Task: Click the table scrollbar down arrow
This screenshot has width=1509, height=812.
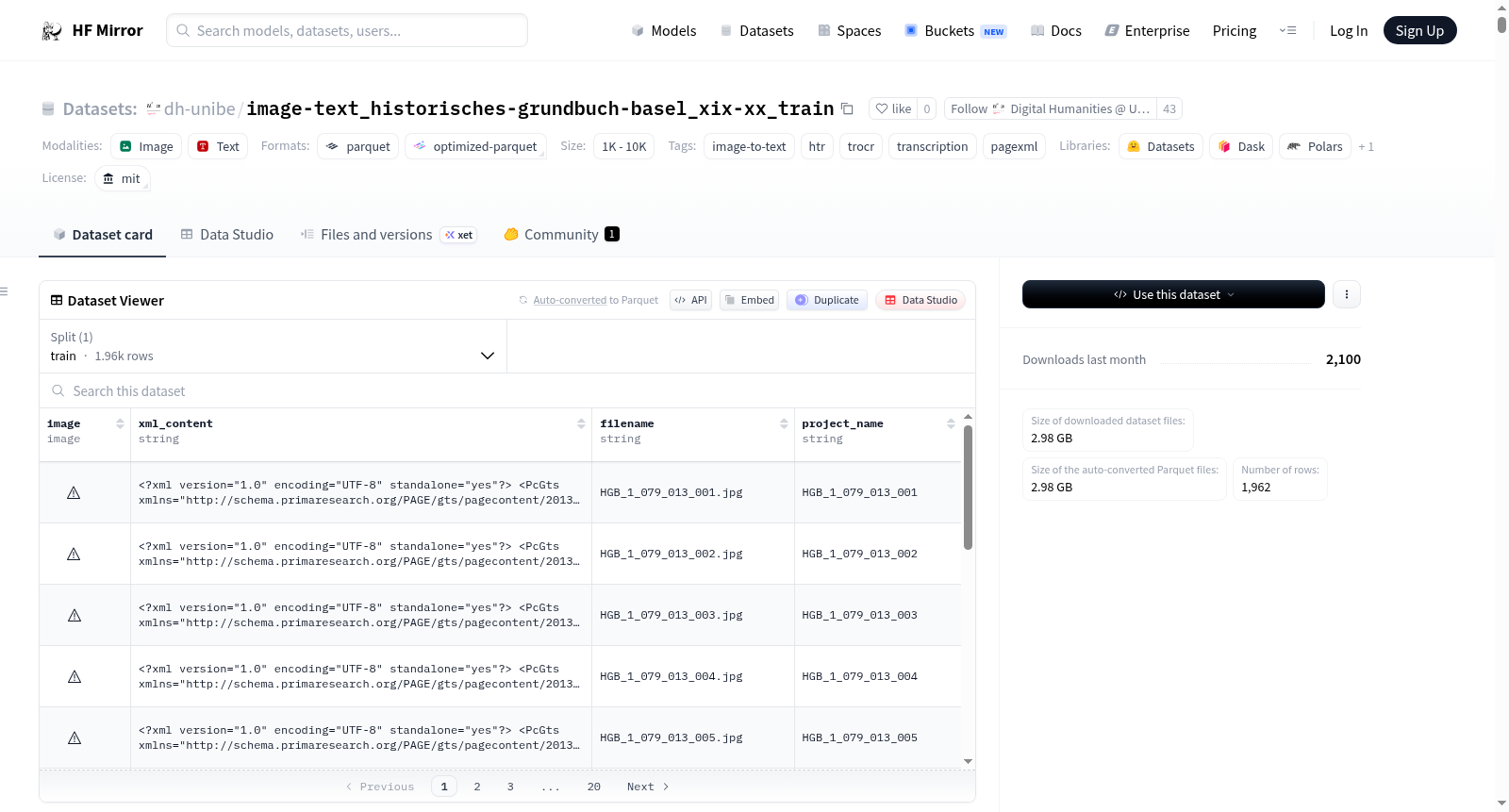Action: point(968,761)
